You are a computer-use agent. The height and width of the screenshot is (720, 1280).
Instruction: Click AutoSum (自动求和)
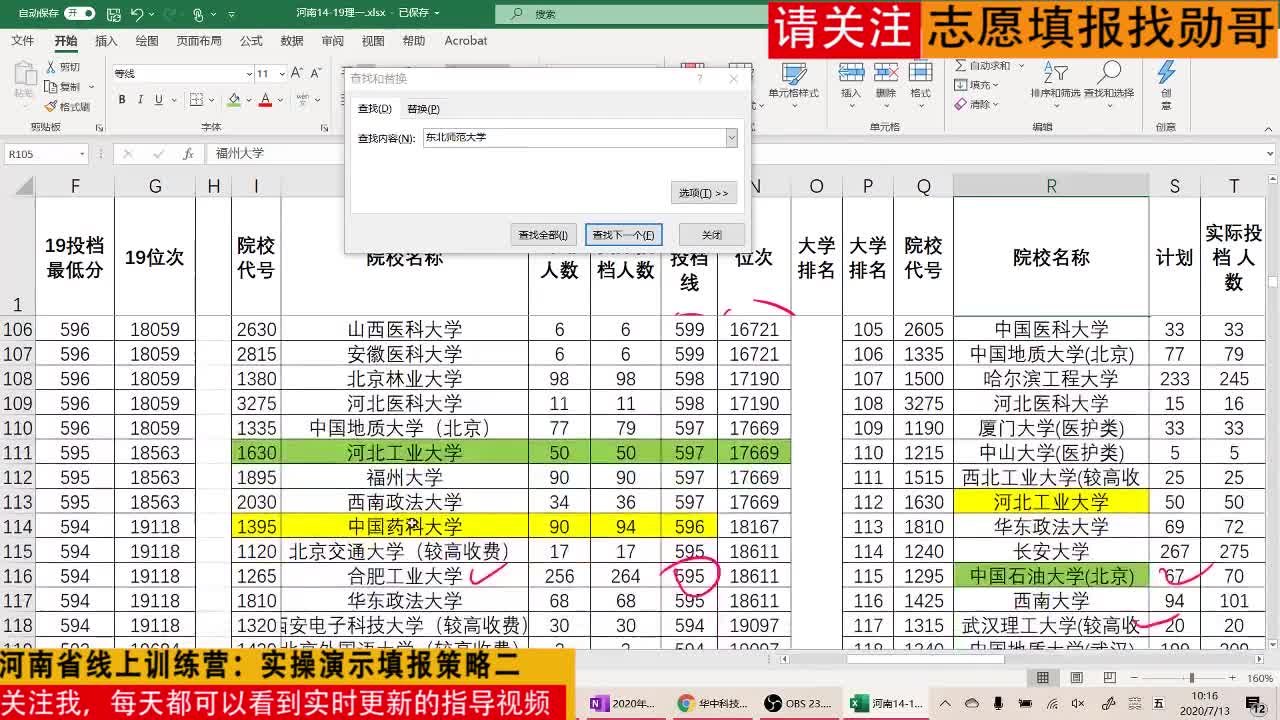[x=981, y=66]
